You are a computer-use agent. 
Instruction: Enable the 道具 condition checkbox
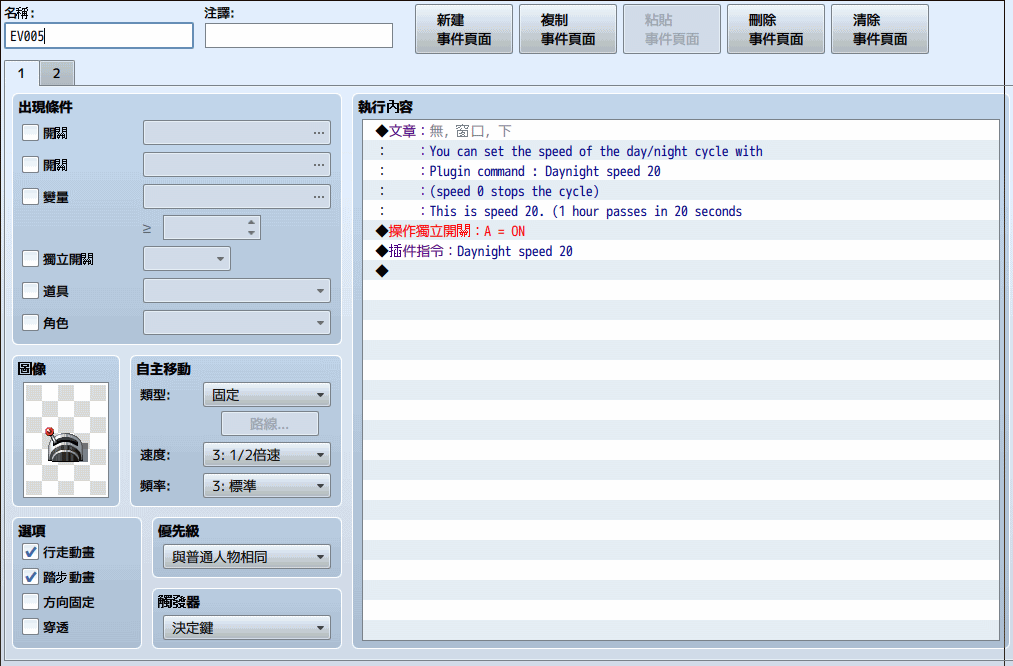click(x=30, y=291)
